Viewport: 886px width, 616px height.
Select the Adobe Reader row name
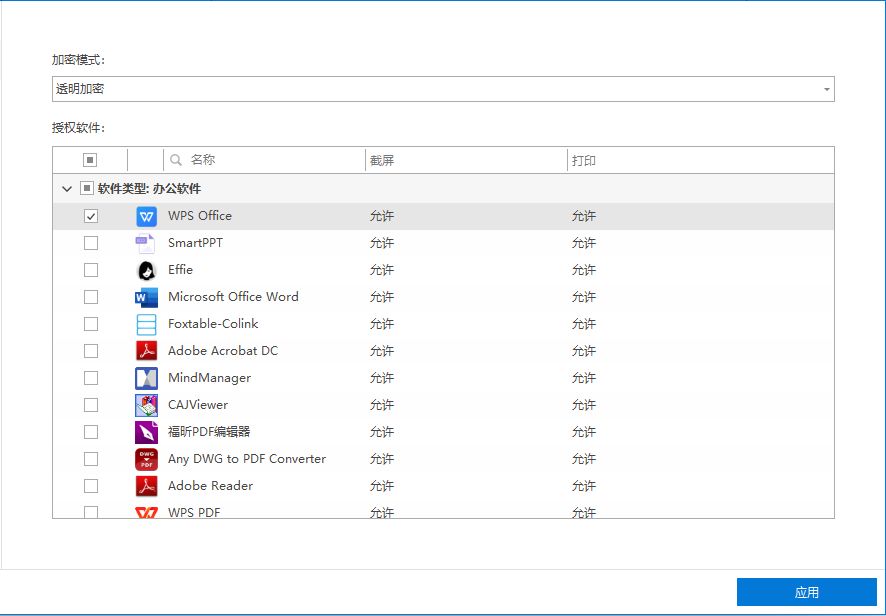[210, 485]
